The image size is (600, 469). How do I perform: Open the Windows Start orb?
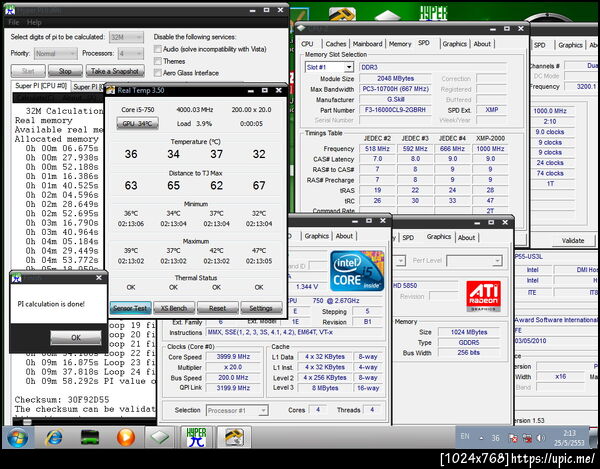tap(17, 437)
